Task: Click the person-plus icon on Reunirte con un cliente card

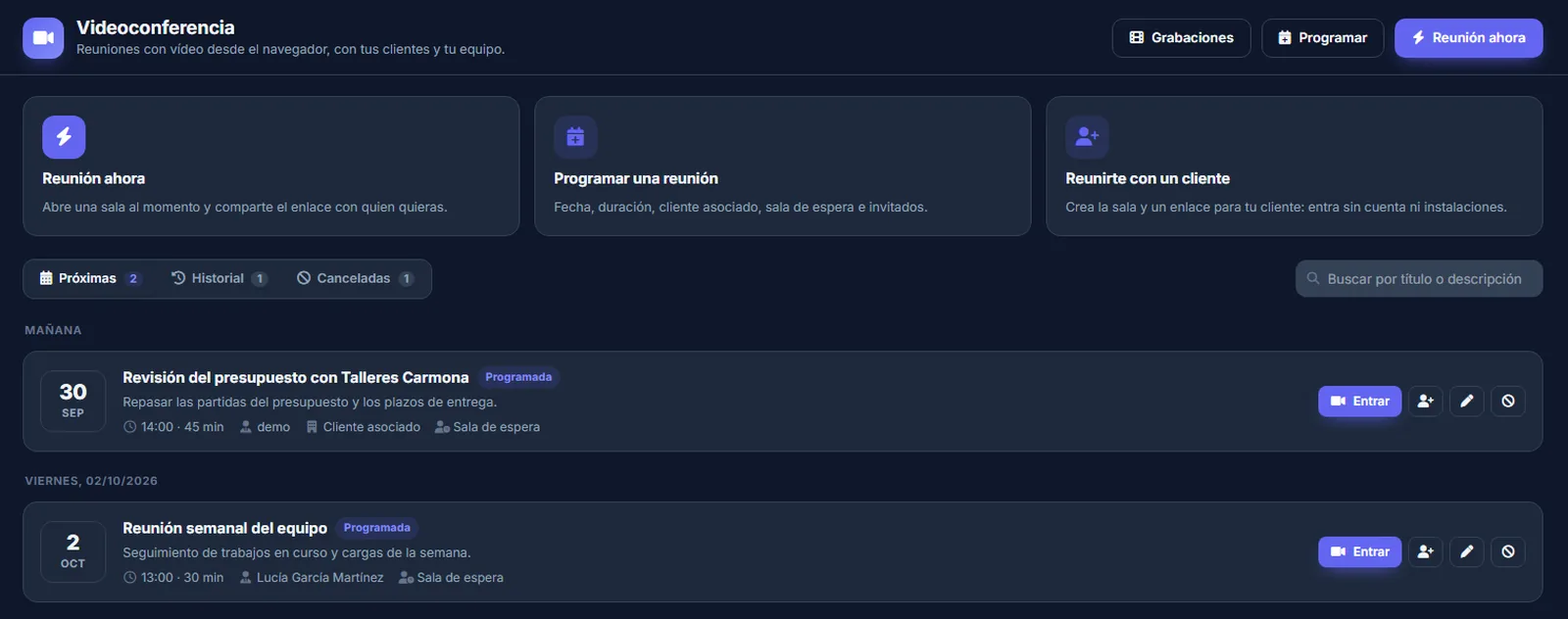Action: coord(1087,137)
